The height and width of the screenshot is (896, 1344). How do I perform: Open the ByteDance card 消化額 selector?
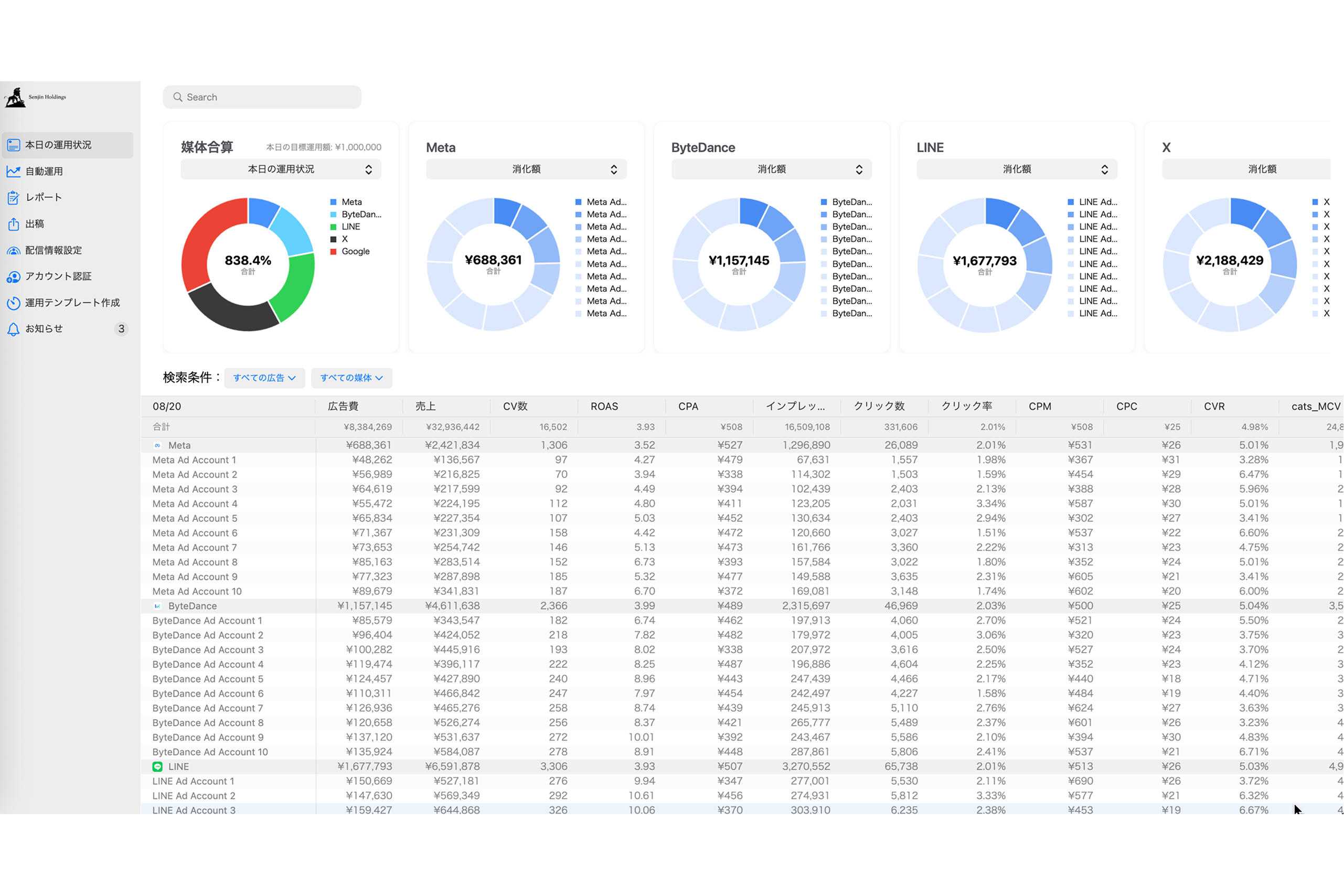771,169
